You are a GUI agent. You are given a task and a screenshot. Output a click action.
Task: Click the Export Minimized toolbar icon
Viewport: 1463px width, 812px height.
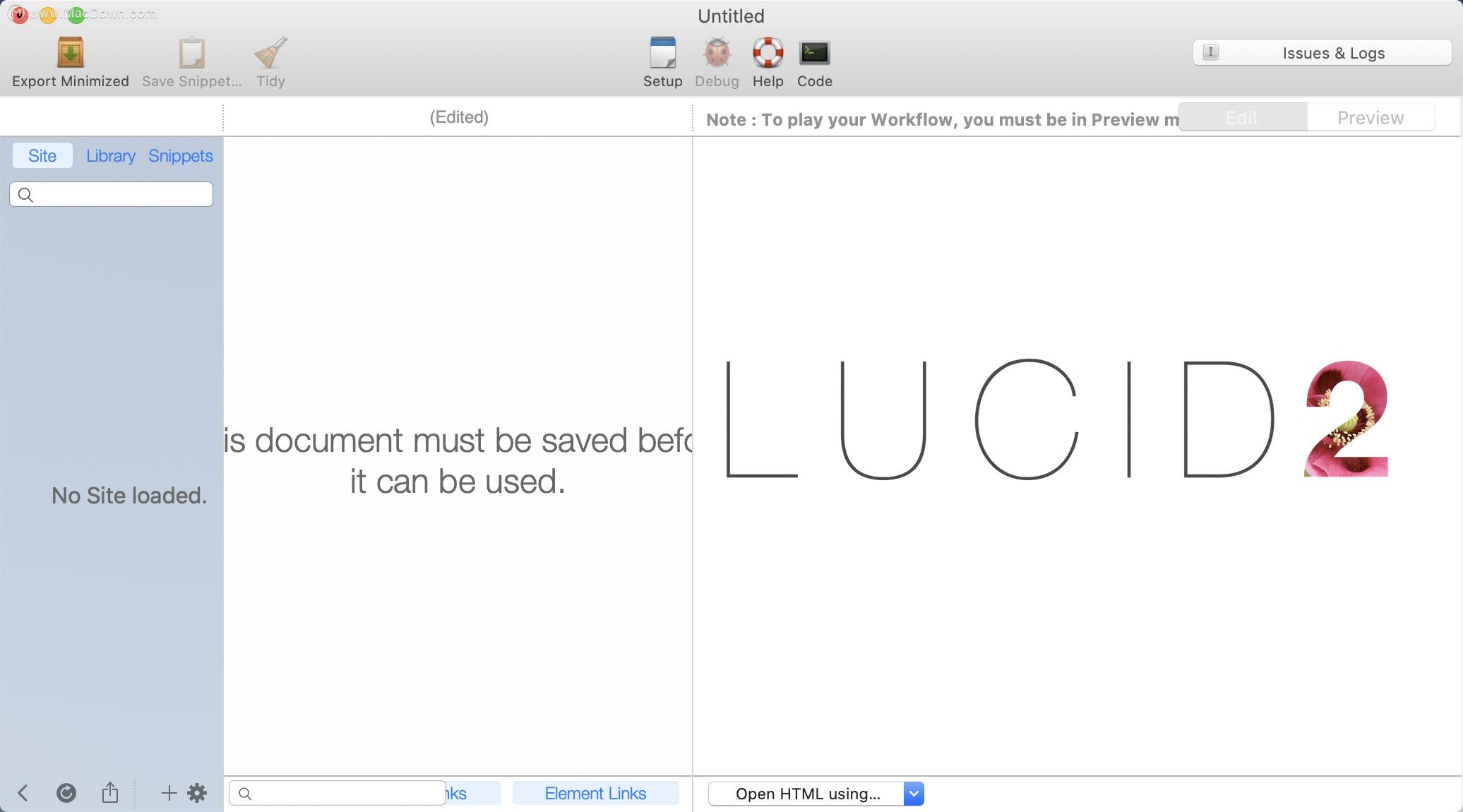point(70,51)
